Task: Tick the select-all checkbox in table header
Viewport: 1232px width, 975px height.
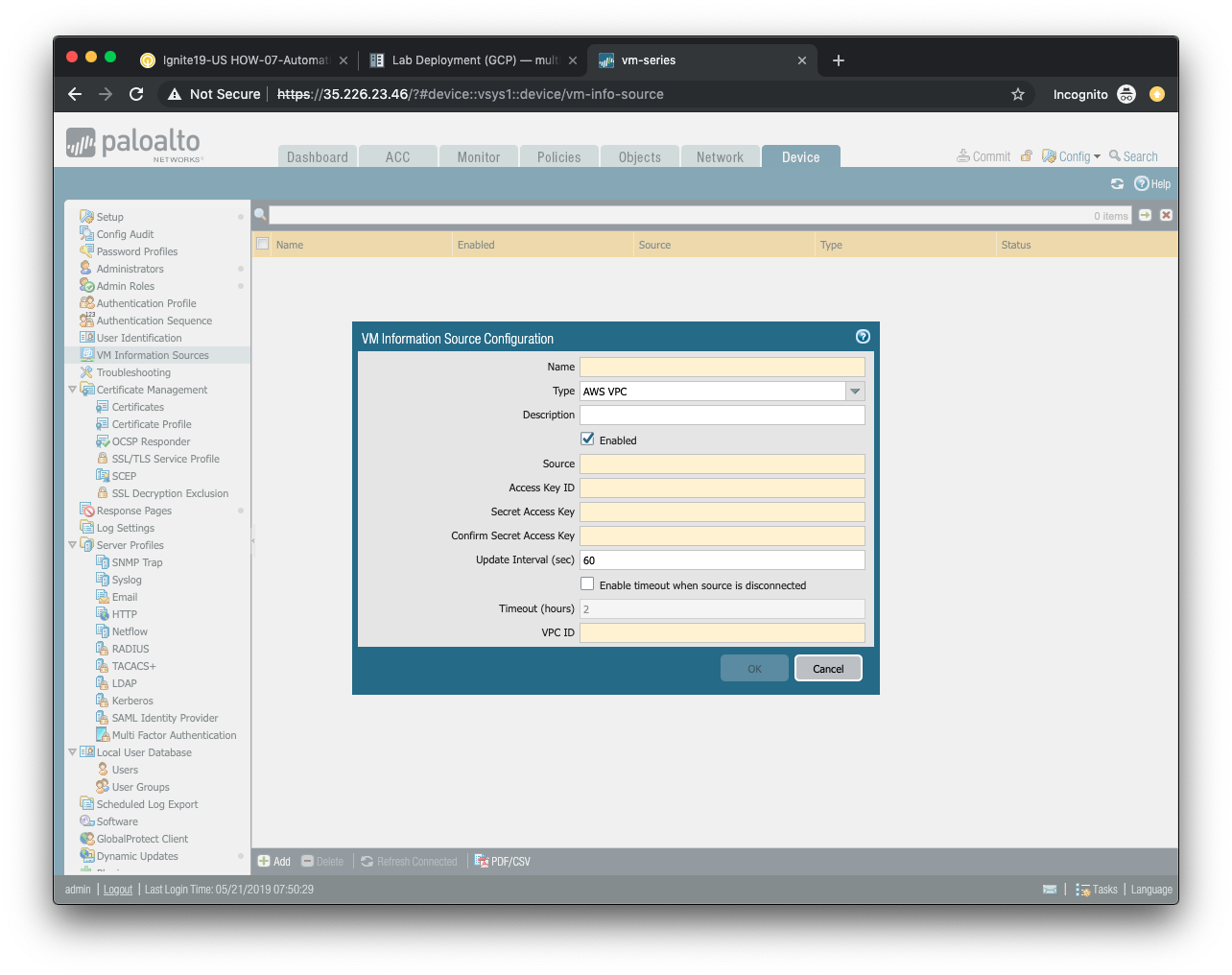Action: coord(262,244)
